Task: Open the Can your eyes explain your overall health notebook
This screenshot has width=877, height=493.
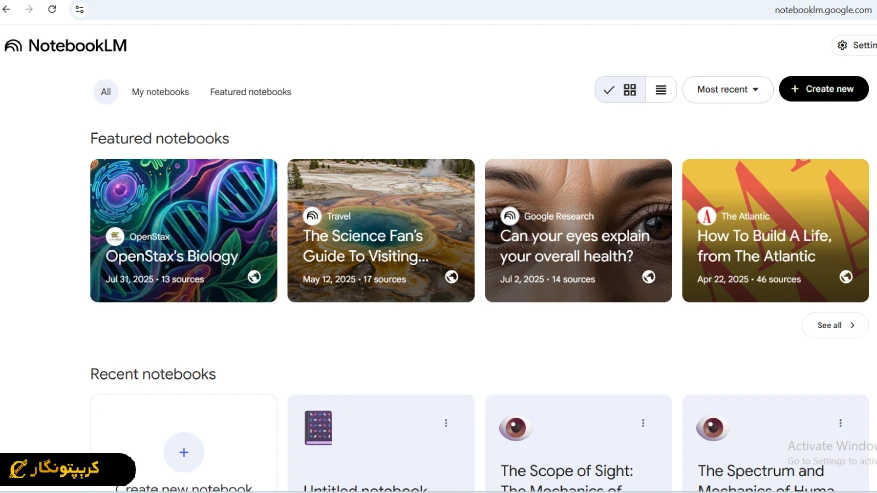Action: (578, 230)
